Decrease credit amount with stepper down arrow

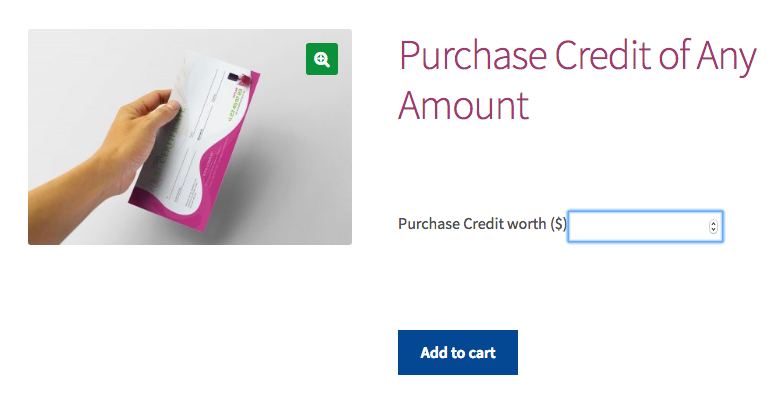(713, 231)
